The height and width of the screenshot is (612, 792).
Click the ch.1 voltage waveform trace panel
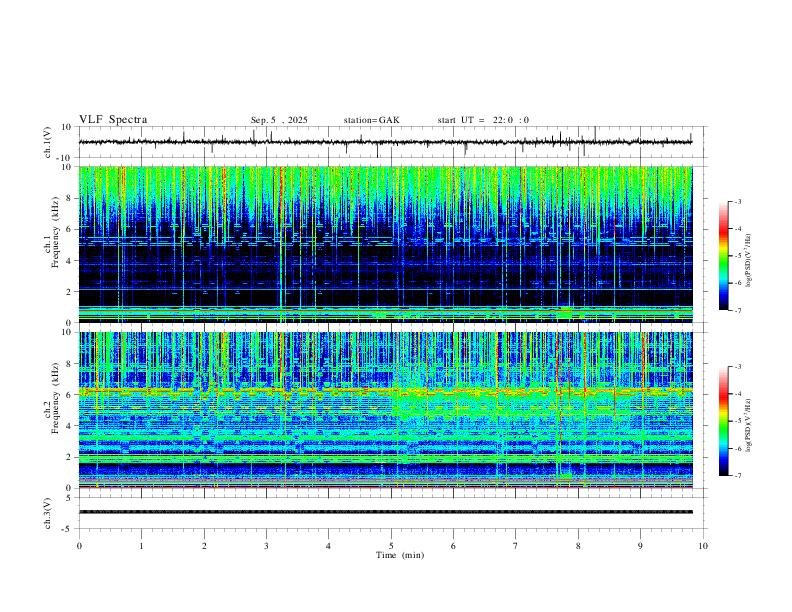click(392, 142)
